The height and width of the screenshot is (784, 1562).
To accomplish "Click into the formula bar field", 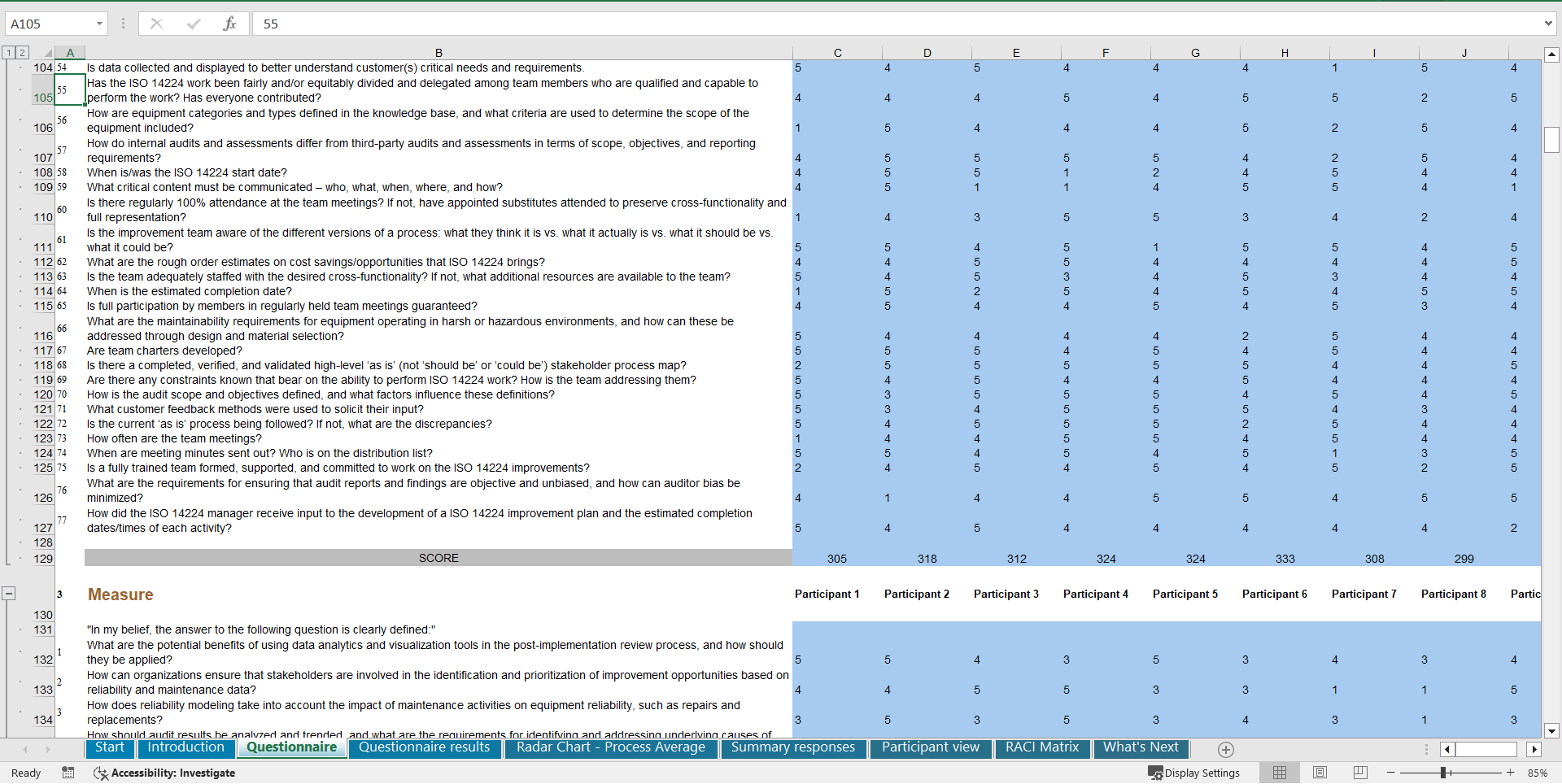I will pyautogui.click(x=895, y=24).
